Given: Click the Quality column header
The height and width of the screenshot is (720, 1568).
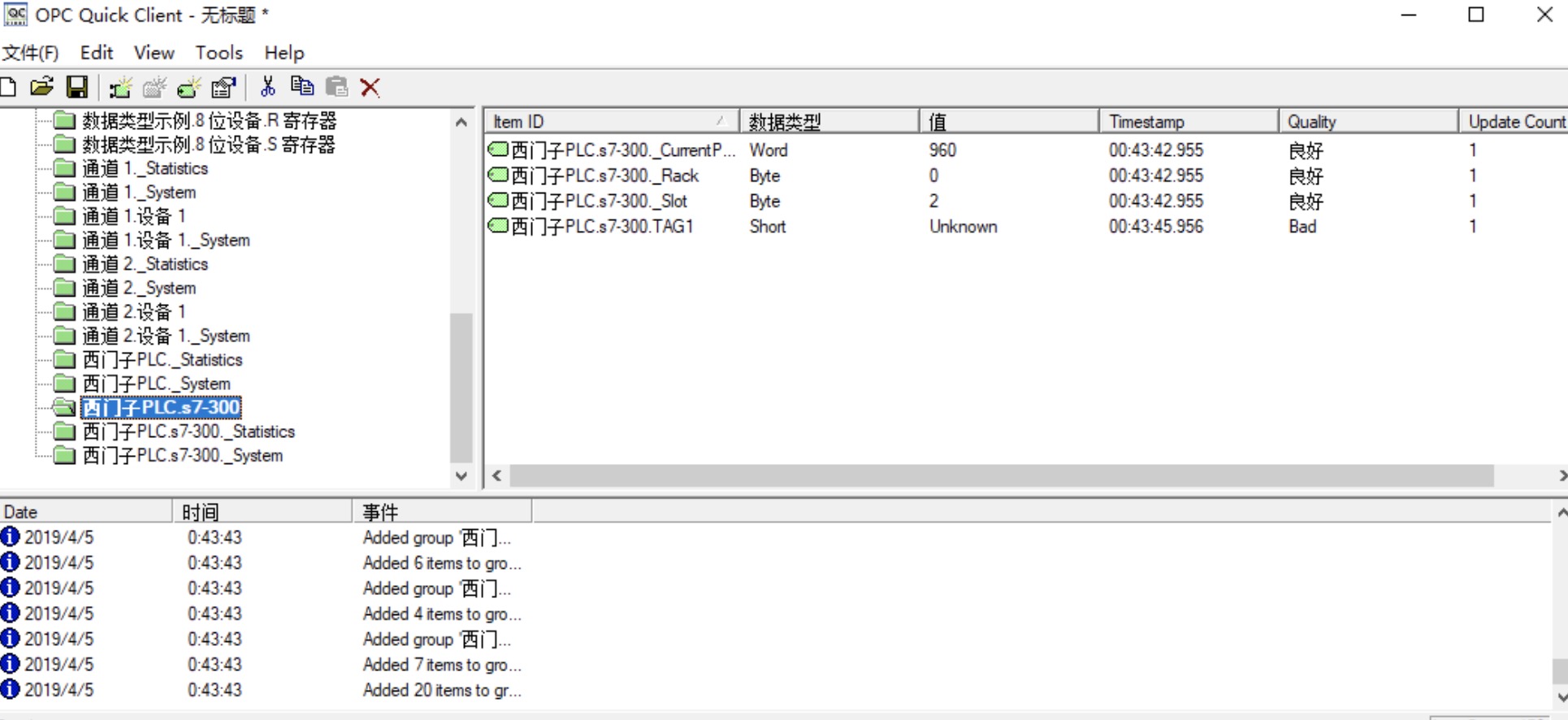Looking at the screenshot, I should [x=1368, y=121].
